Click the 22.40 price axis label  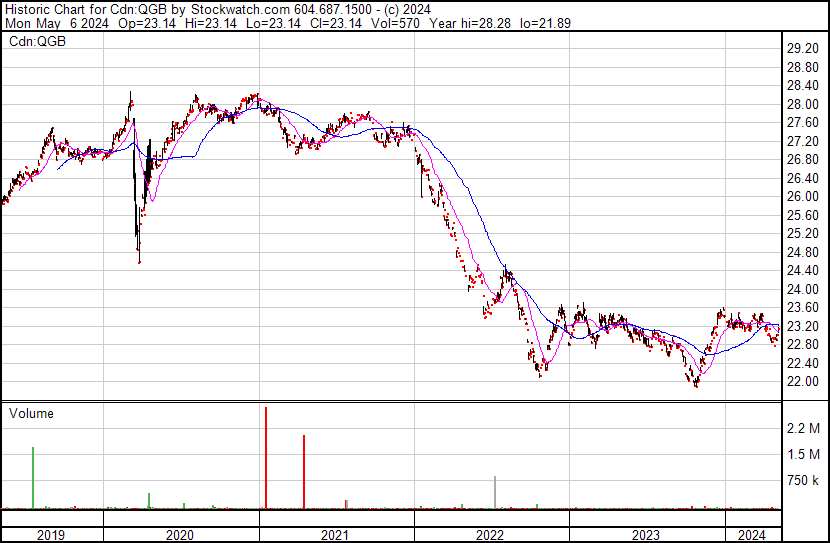click(802, 364)
